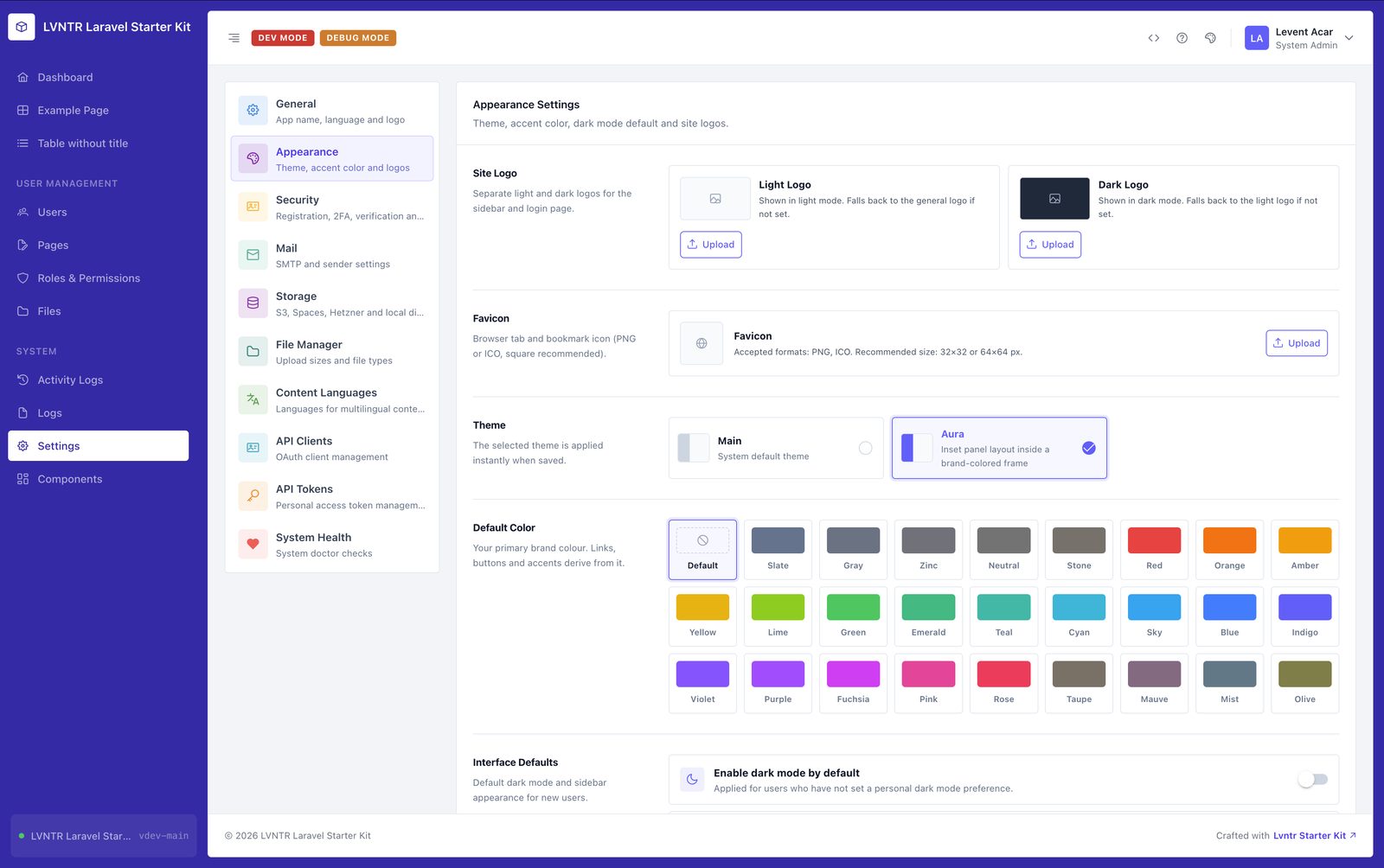Select the Default color option
The image size is (1384, 868).
pyautogui.click(x=702, y=550)
